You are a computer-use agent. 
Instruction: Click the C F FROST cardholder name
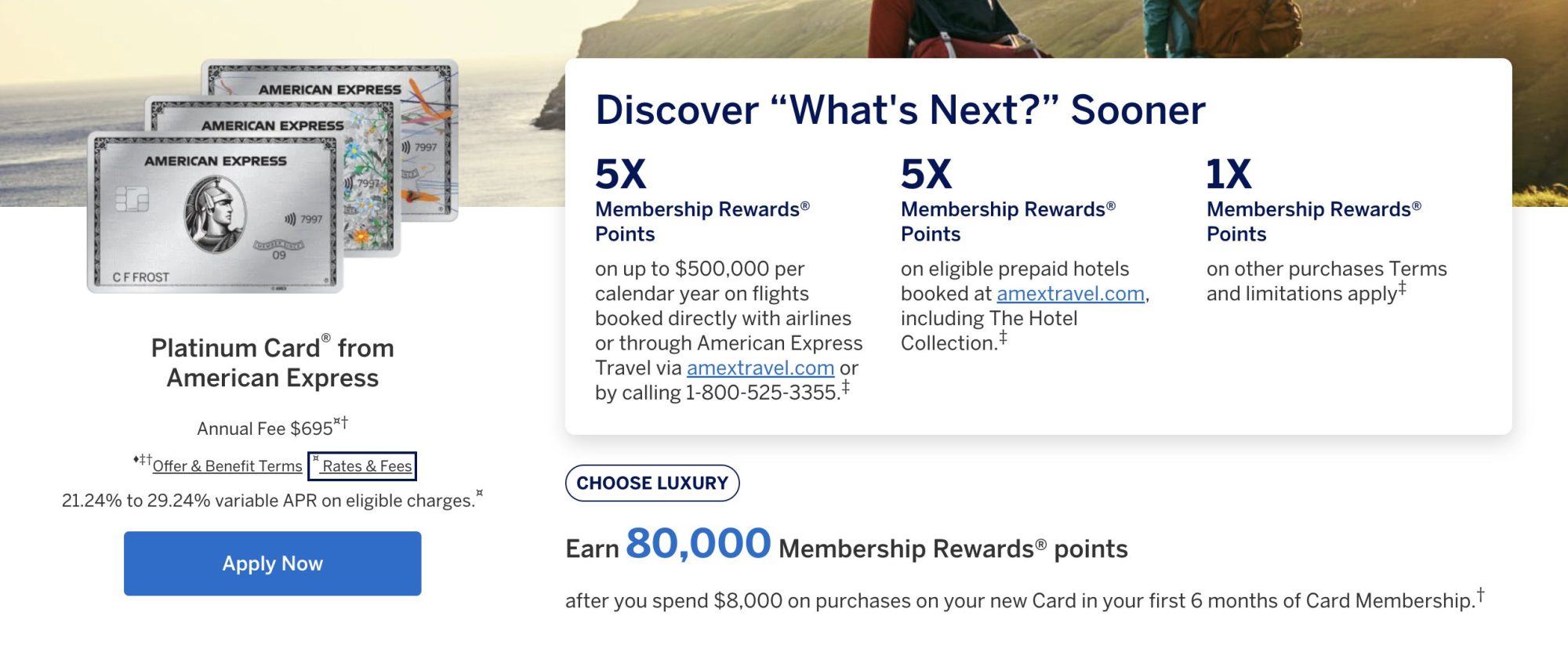140,277
